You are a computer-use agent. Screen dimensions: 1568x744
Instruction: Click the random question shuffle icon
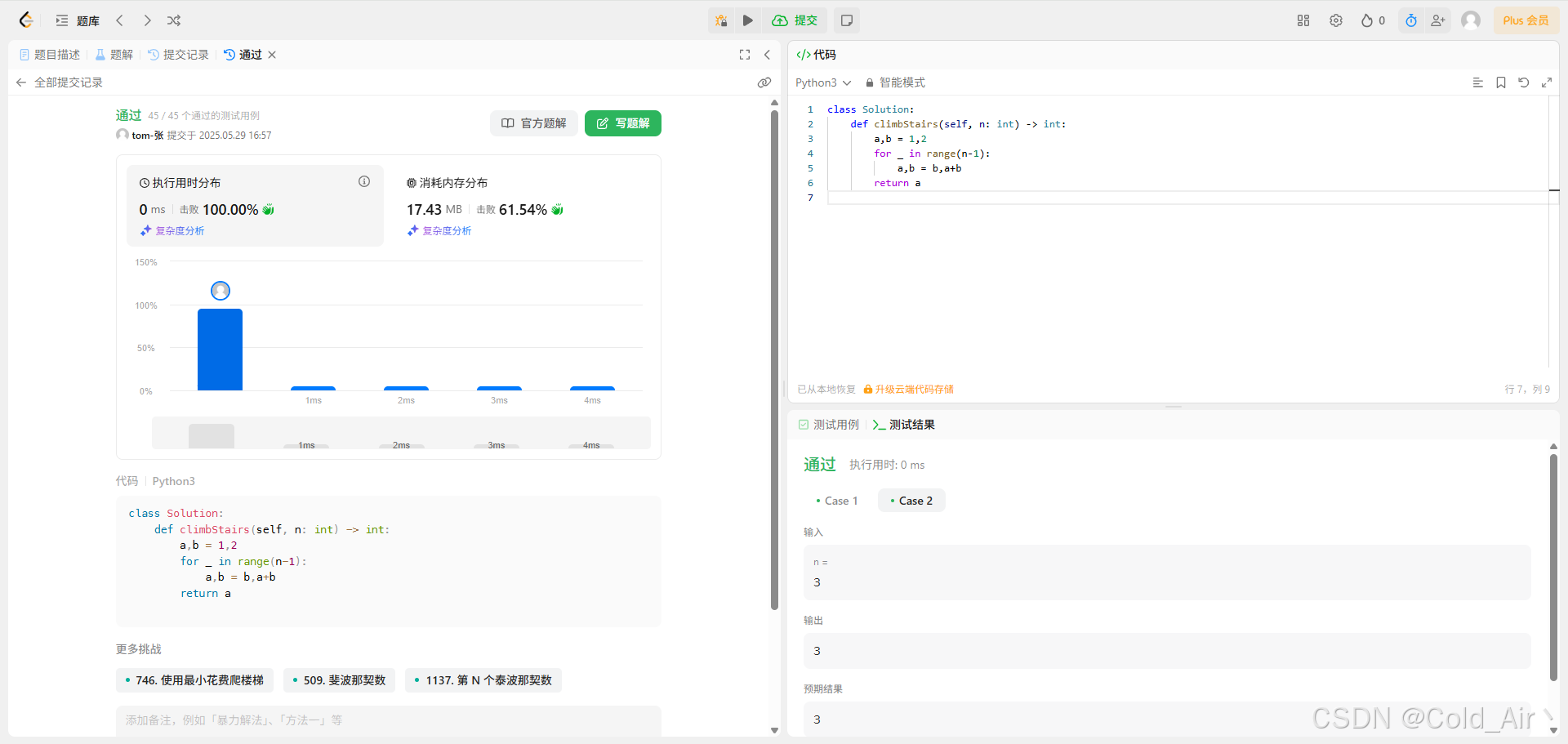coord(173,20)
